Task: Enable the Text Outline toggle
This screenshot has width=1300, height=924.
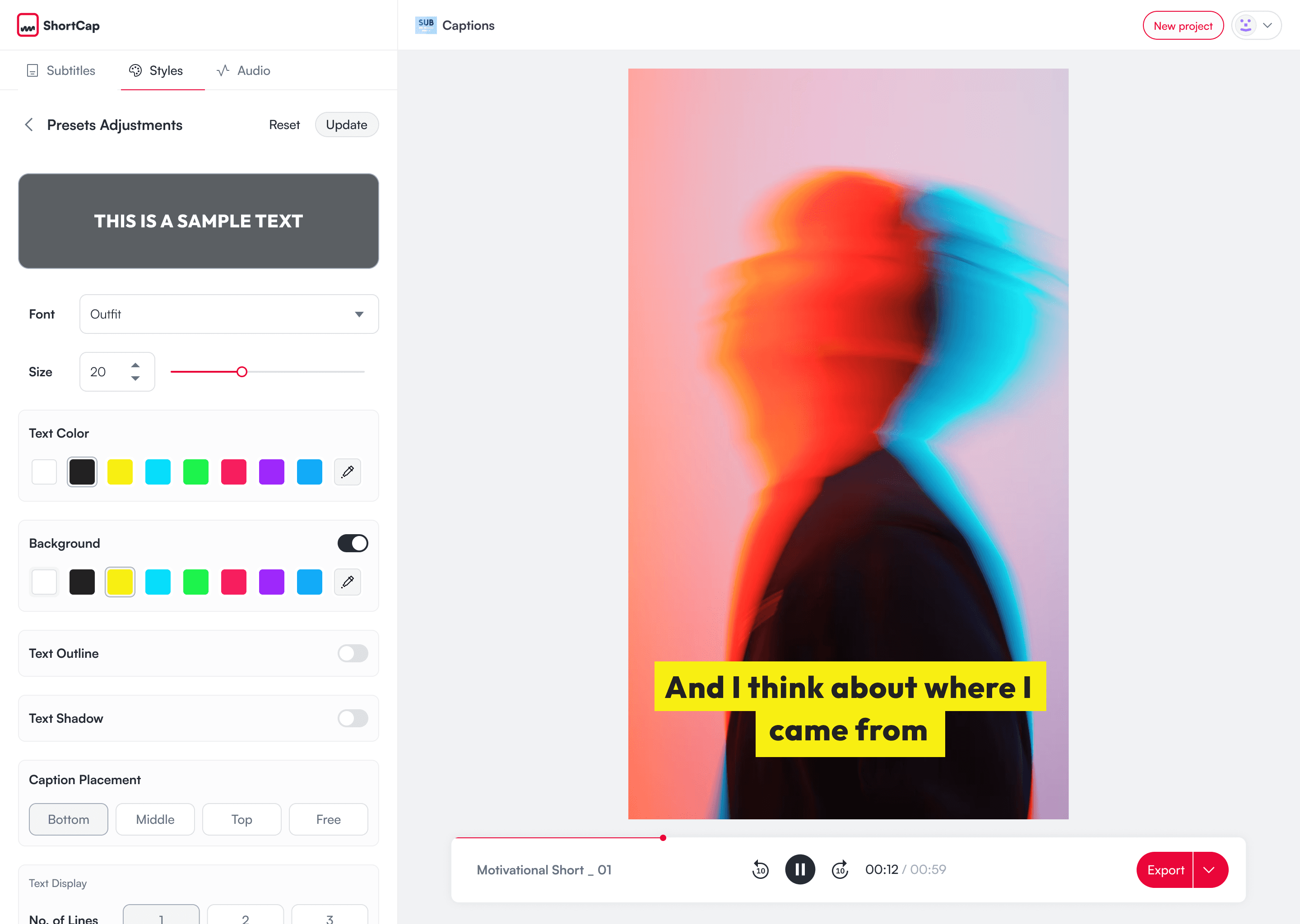Action: pyautogui.click(x=353, y=653)
